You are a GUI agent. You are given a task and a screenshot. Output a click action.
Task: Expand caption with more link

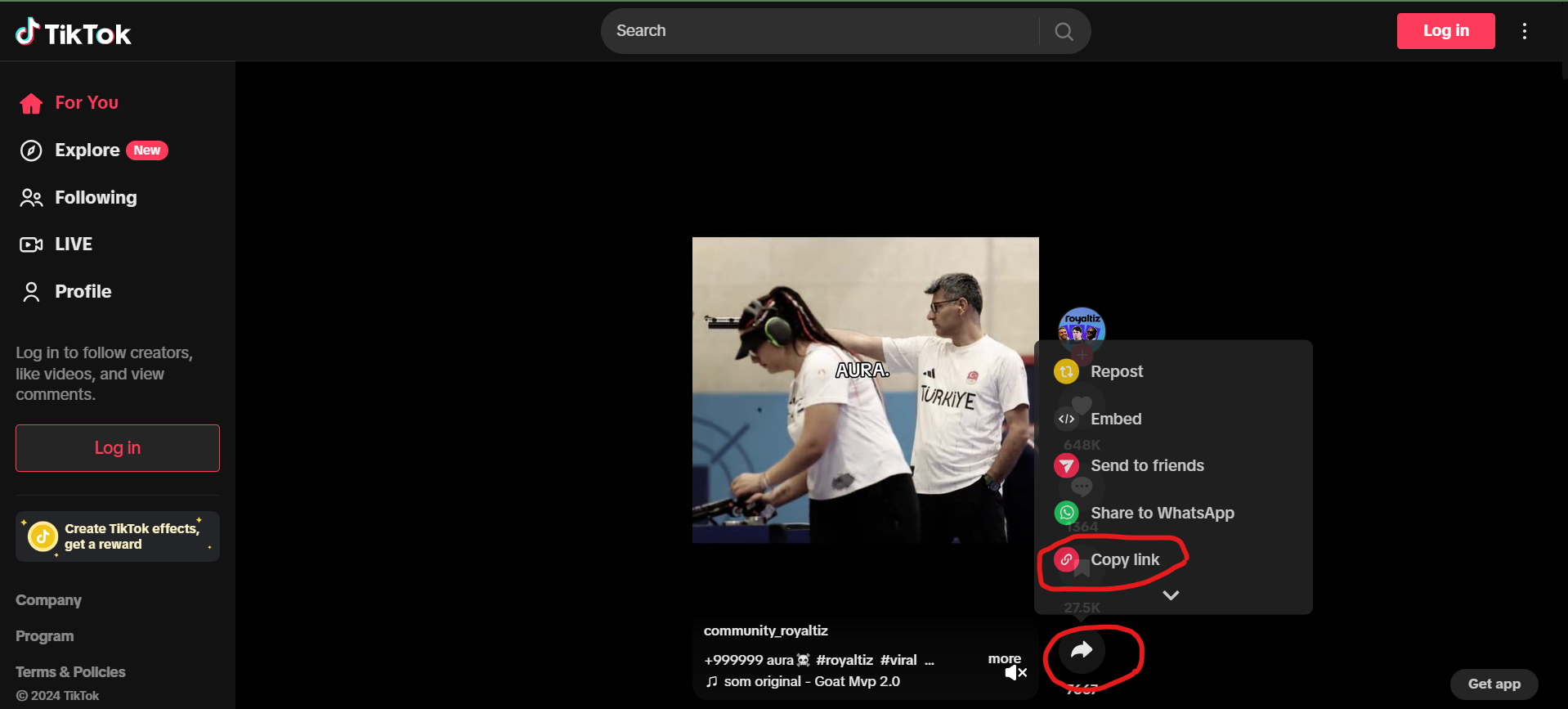[x=1004, y=659]
